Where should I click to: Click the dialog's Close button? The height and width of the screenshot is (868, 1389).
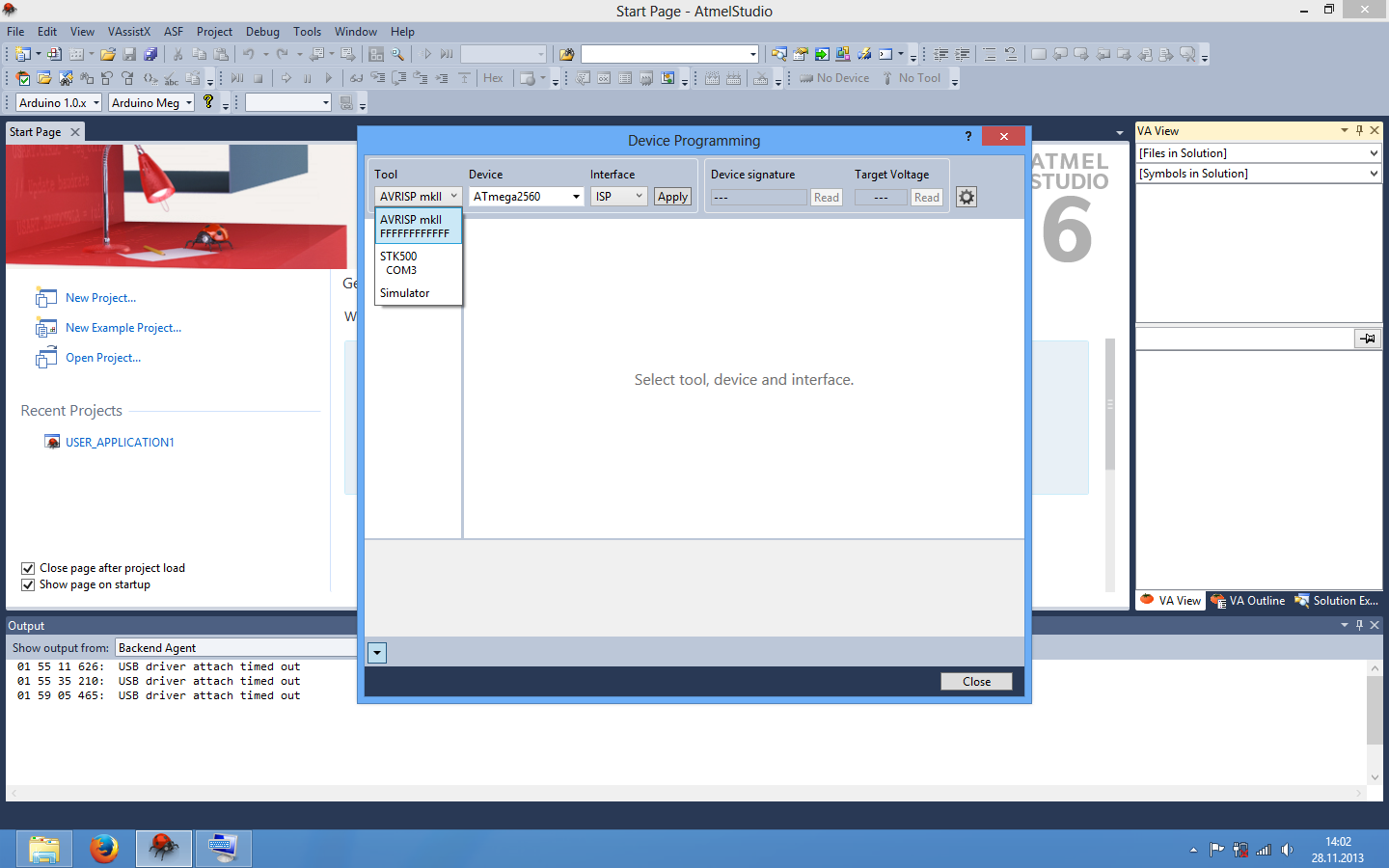pos(976,682)
